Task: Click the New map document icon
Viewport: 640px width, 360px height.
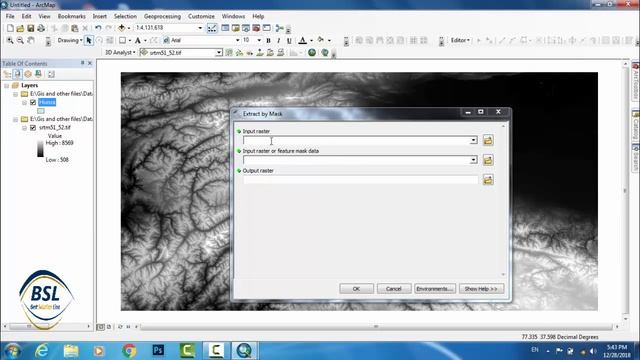Action: coord(10,28)
